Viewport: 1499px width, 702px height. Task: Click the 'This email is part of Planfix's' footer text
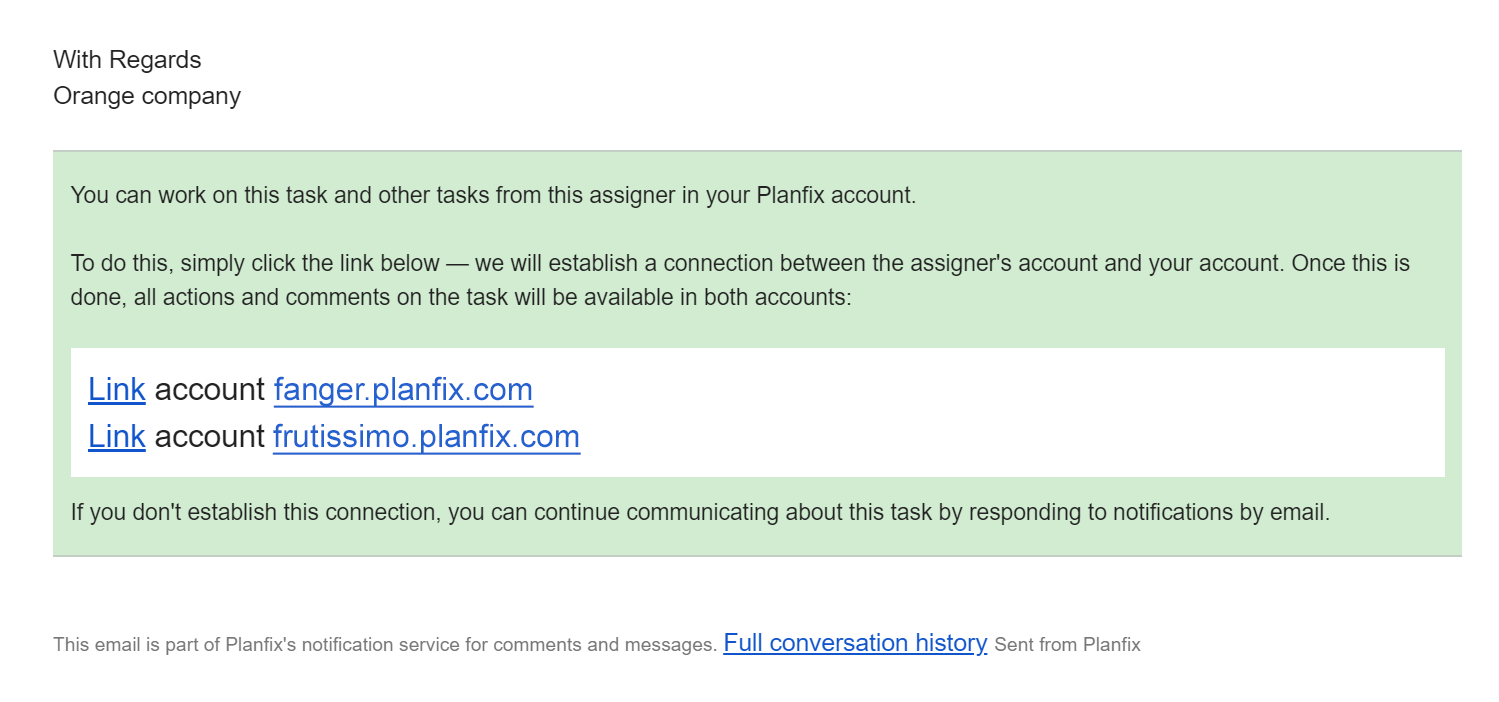tap(385, 645)
